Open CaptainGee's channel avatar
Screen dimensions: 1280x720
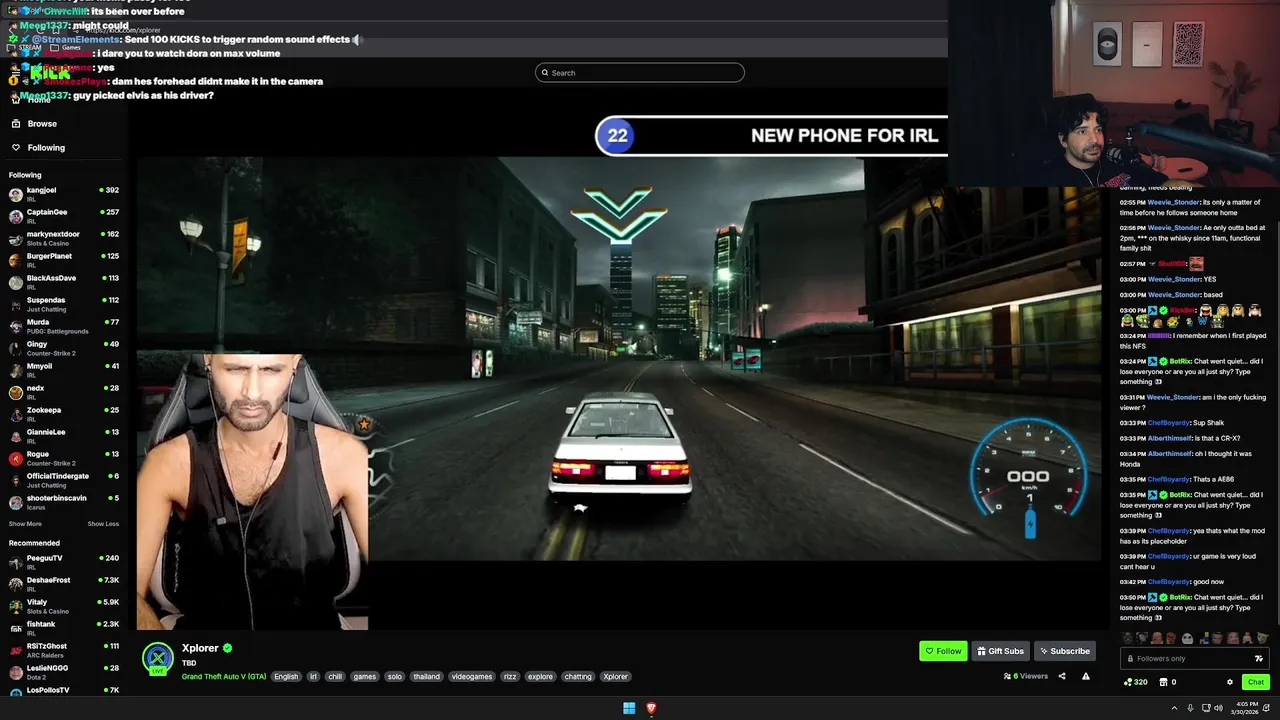[16, 216]
